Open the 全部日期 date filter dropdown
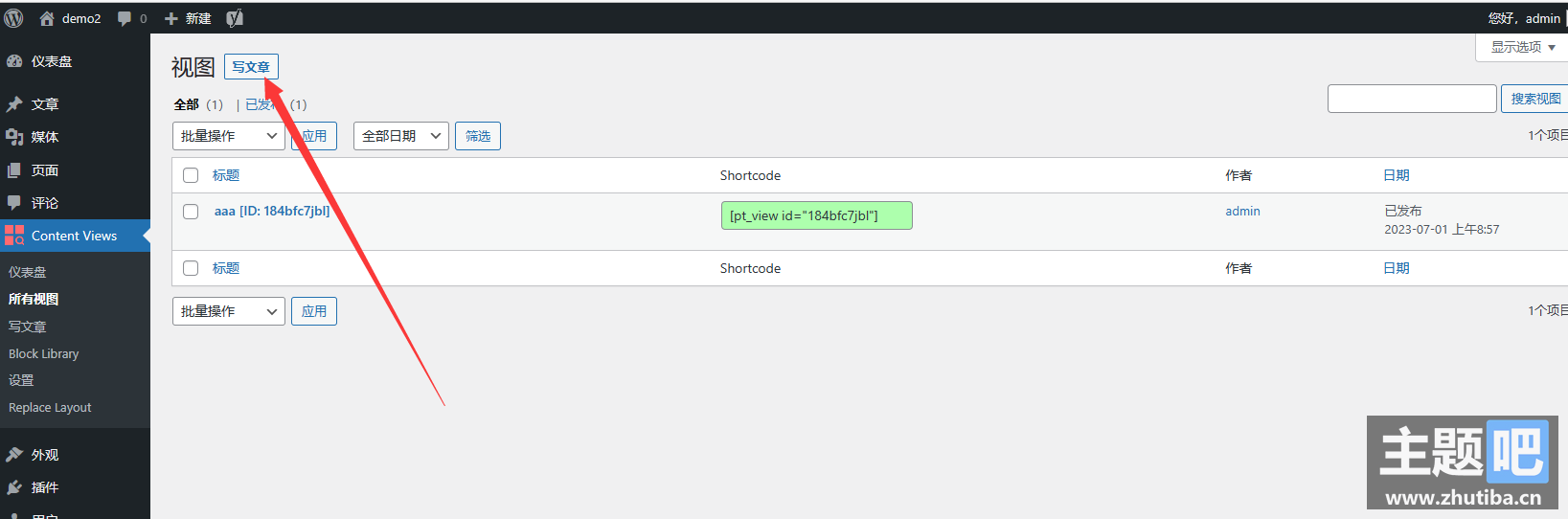This screenshot has width=1568, height=519. (x=401, y=136)
